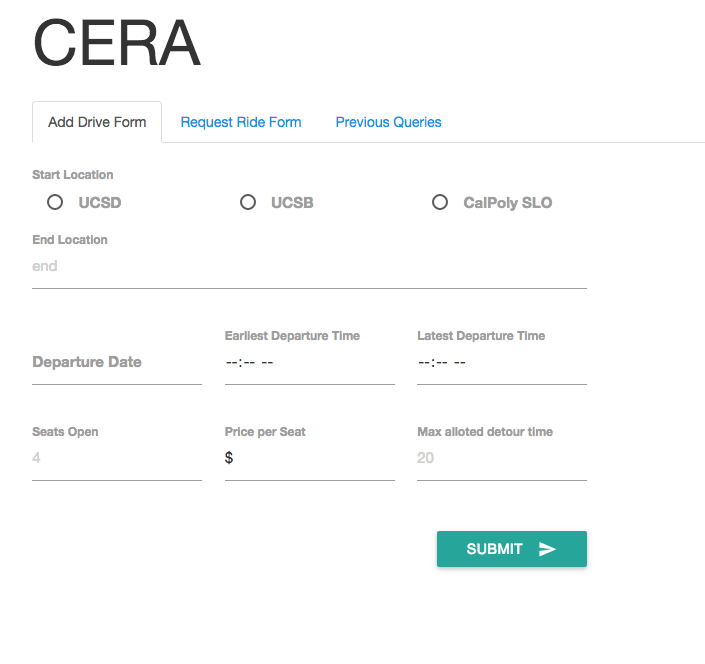Click the UCSB label text

292,203
